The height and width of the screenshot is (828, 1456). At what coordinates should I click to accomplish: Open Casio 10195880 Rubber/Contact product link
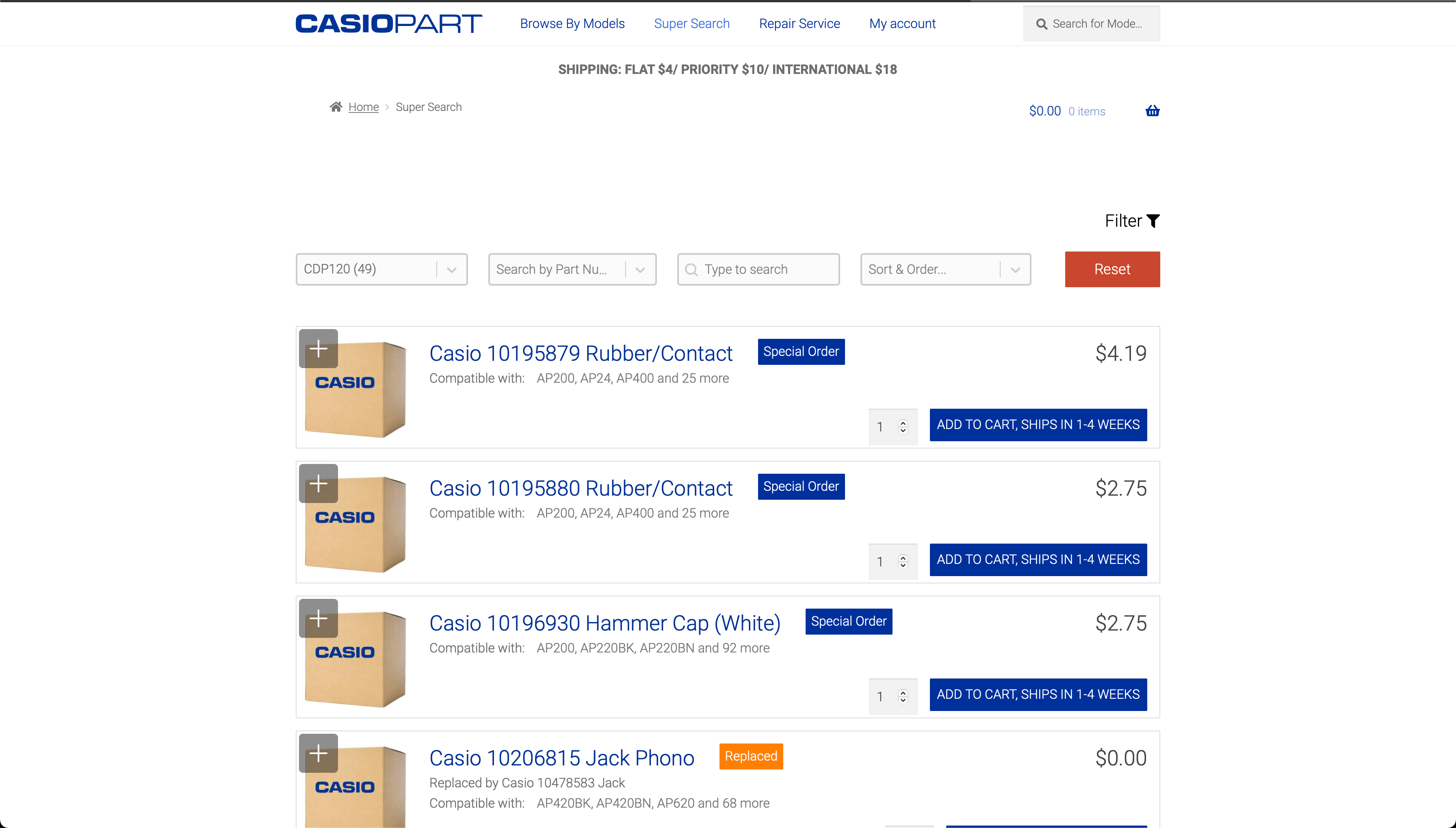click(581, 488)
